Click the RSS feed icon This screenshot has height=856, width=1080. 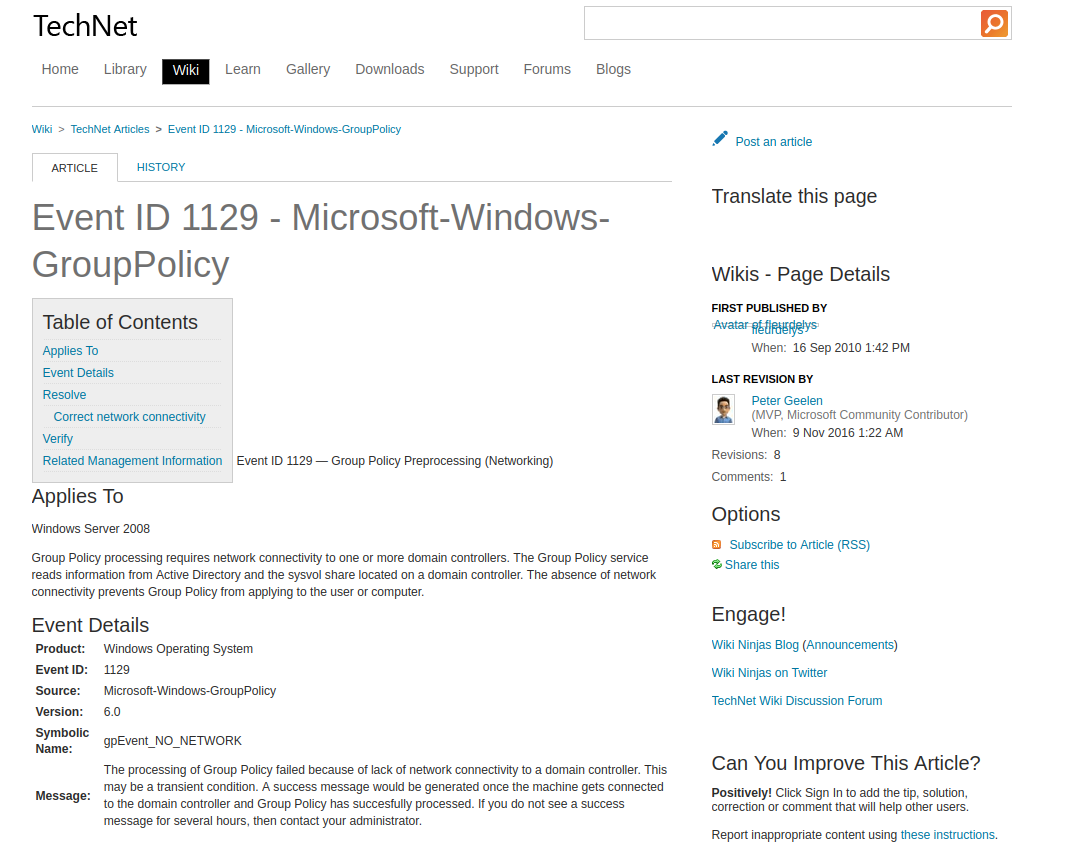[716, 545]
